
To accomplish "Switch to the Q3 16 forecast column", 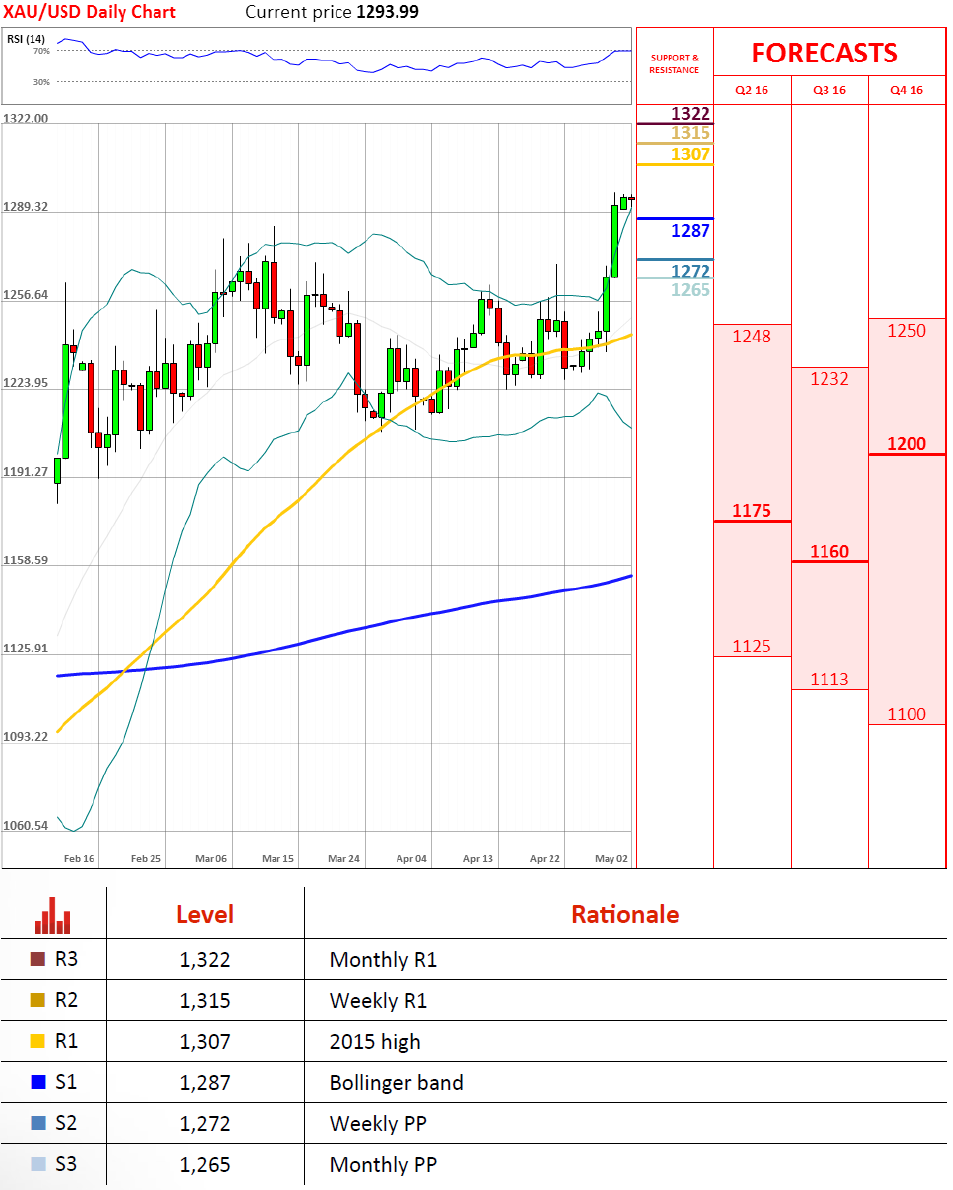I will (829, 90).
